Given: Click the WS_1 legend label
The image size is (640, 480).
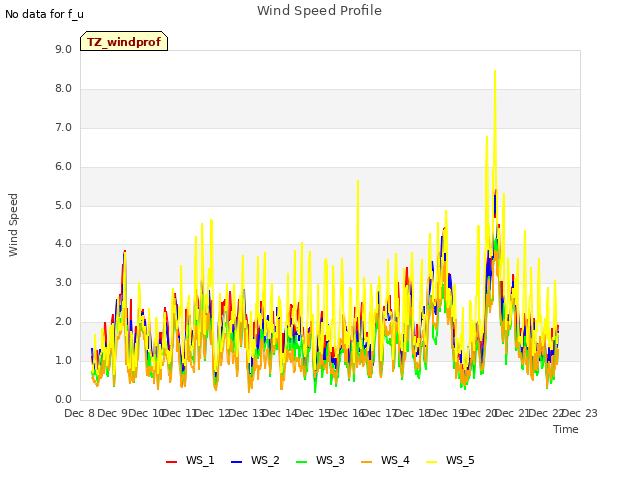Looking at the screenshot, I should point(200,460).
